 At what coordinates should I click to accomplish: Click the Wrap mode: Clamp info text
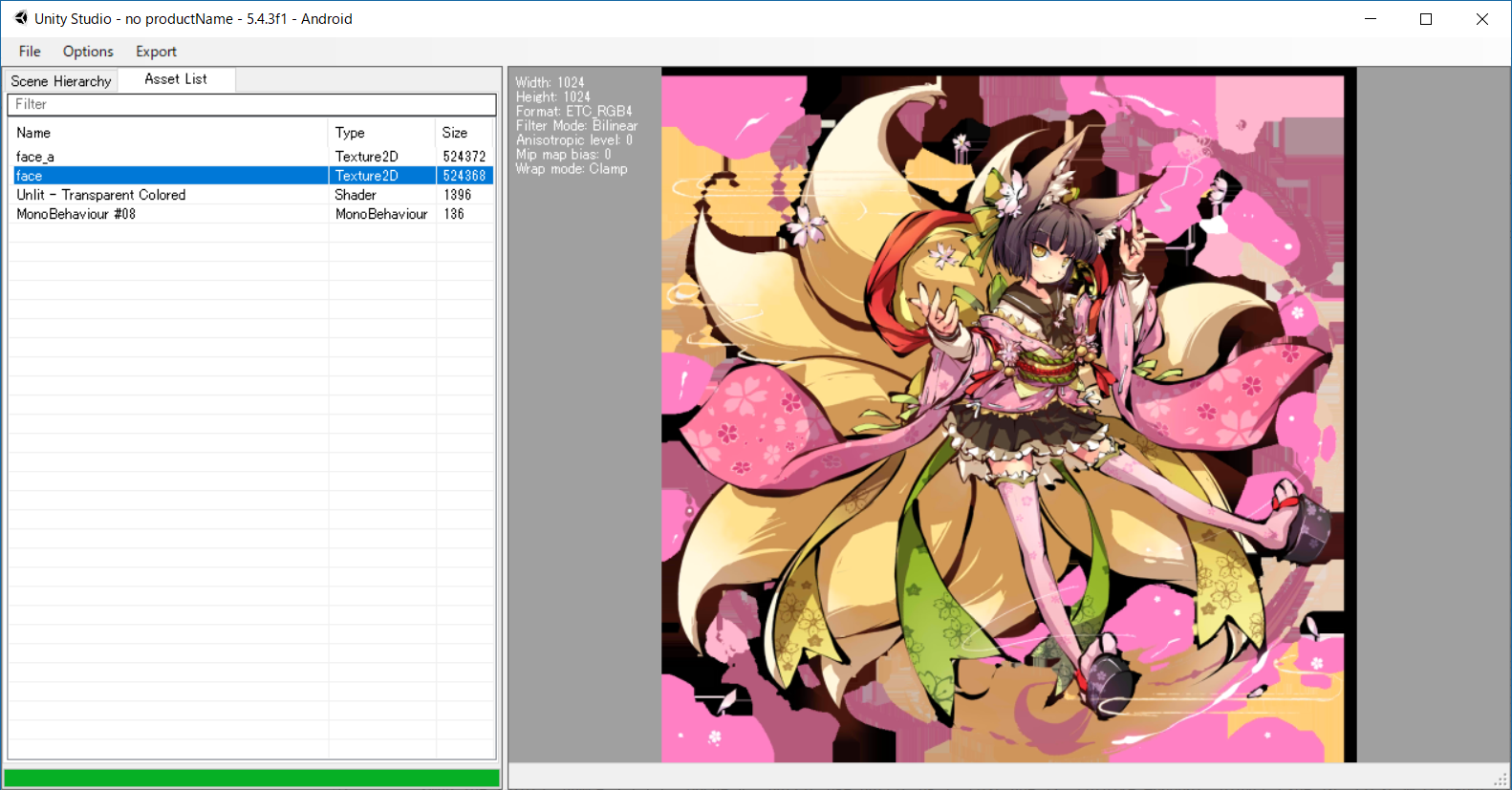click(x=572, y=169)
